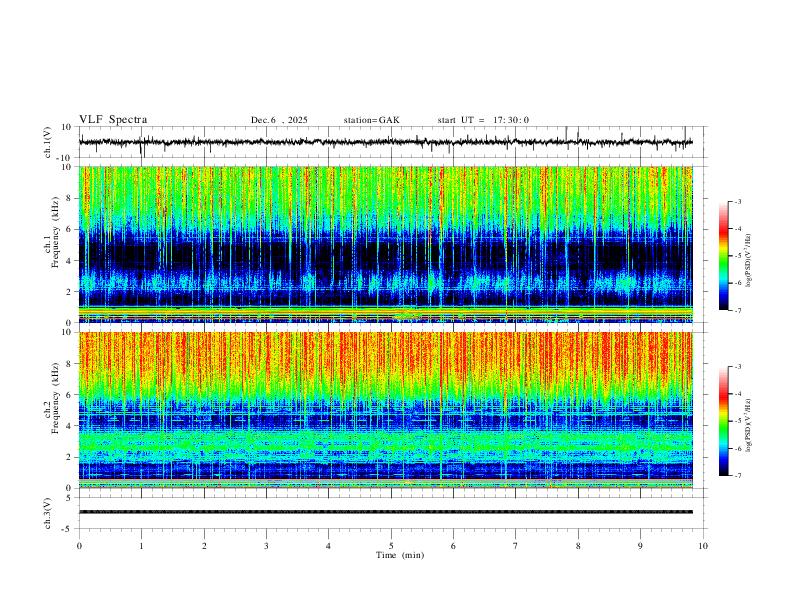
Task: Click the "ch.1(V)" waveform axis label
Action: pos(49,142)
